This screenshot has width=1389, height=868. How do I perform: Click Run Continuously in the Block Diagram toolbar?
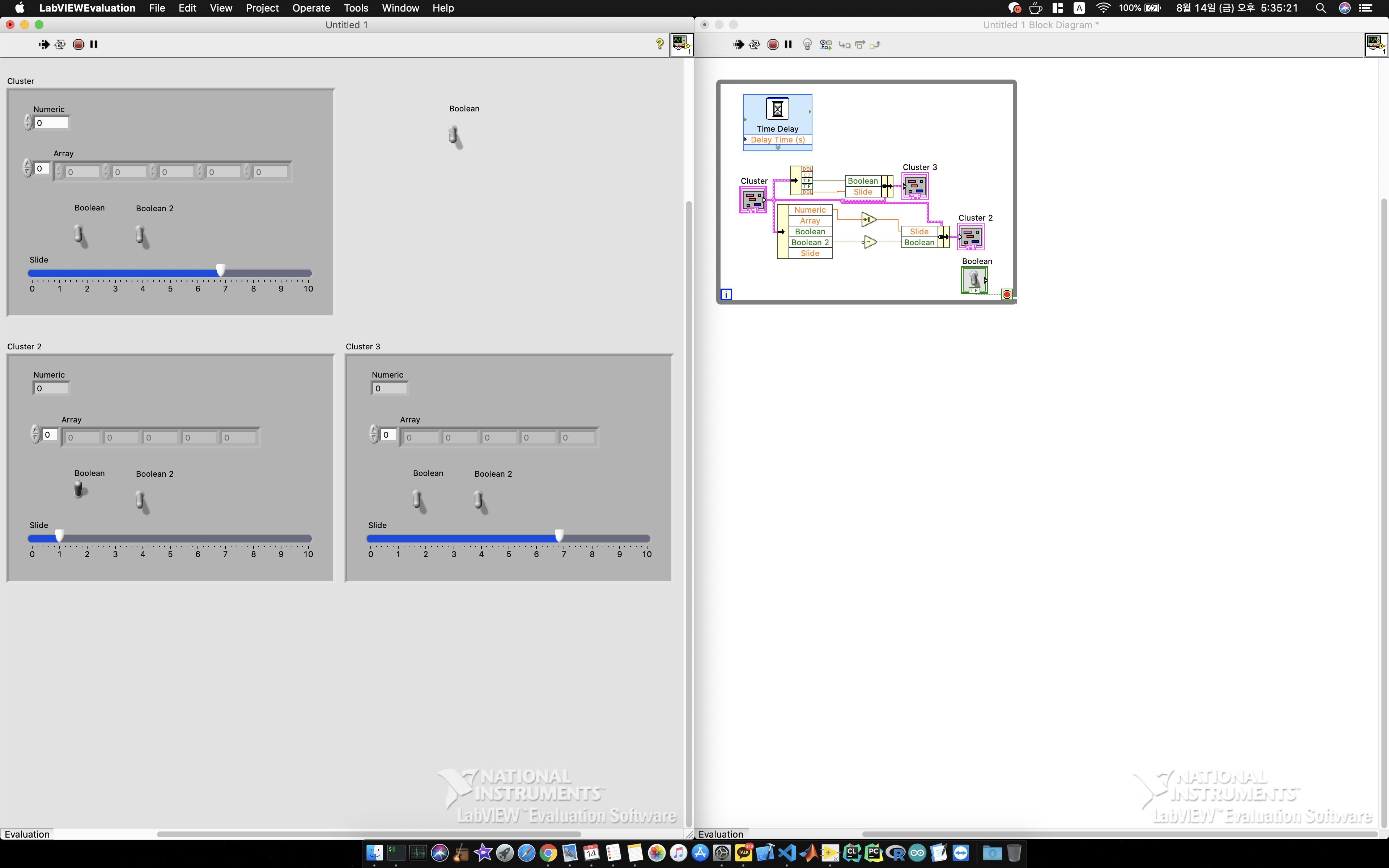755,44
